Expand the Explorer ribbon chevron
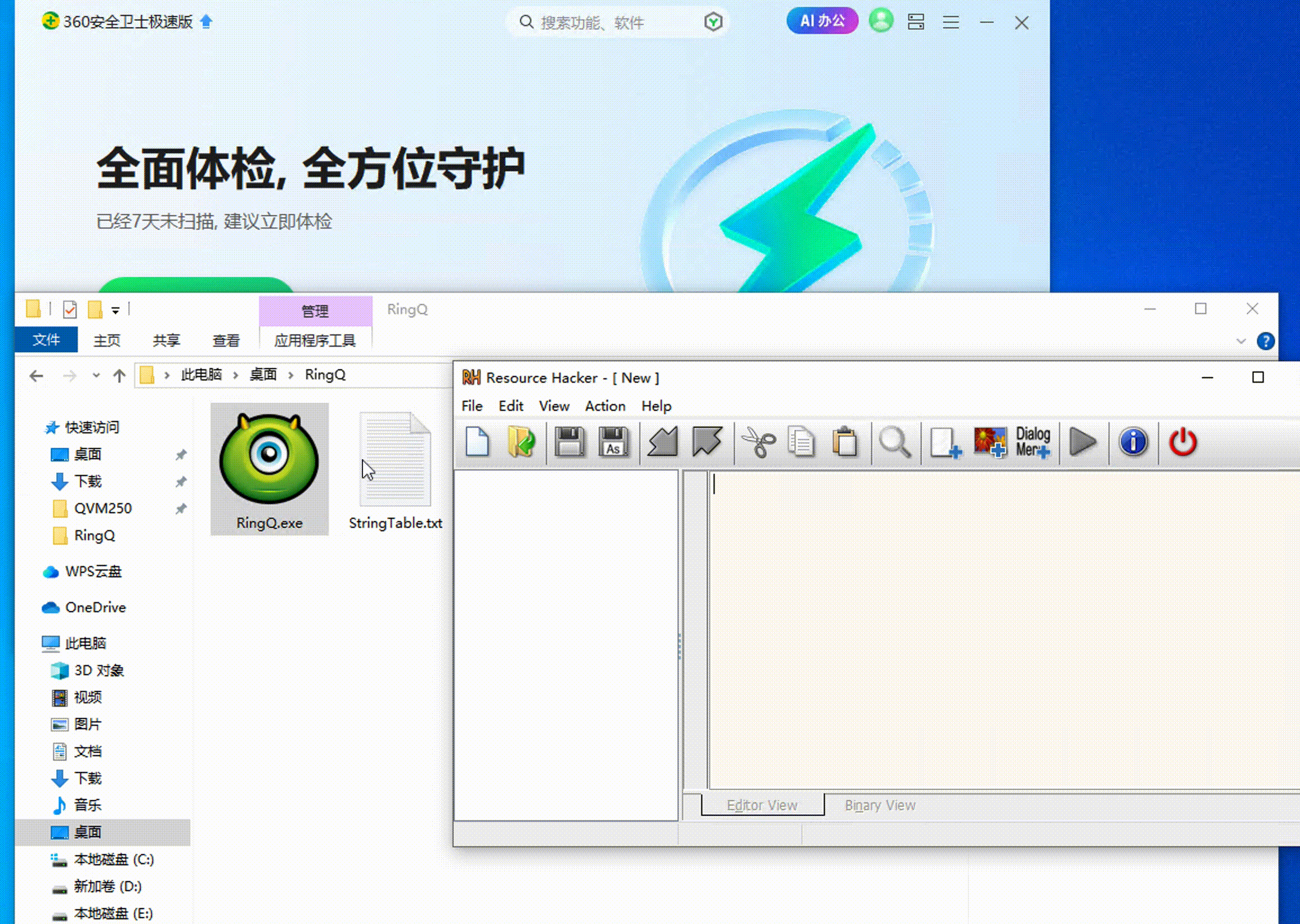This screenshot has height=924, width=1300. [1241, 342]
